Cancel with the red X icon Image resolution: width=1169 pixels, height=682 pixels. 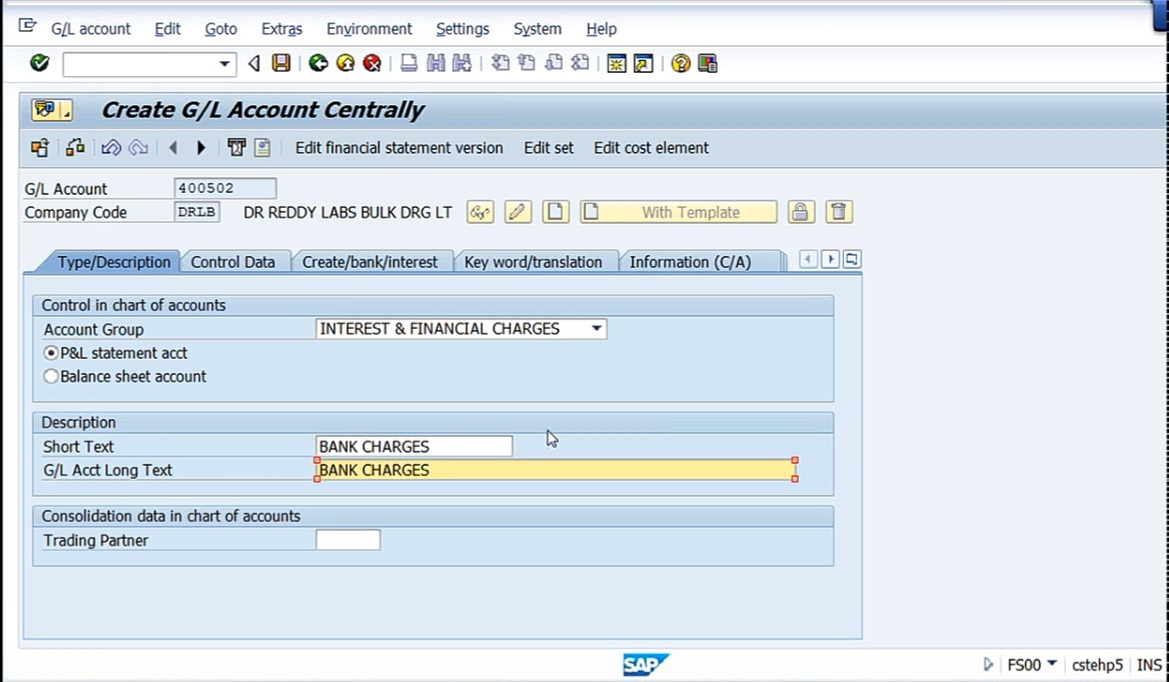tap(372, 63)
